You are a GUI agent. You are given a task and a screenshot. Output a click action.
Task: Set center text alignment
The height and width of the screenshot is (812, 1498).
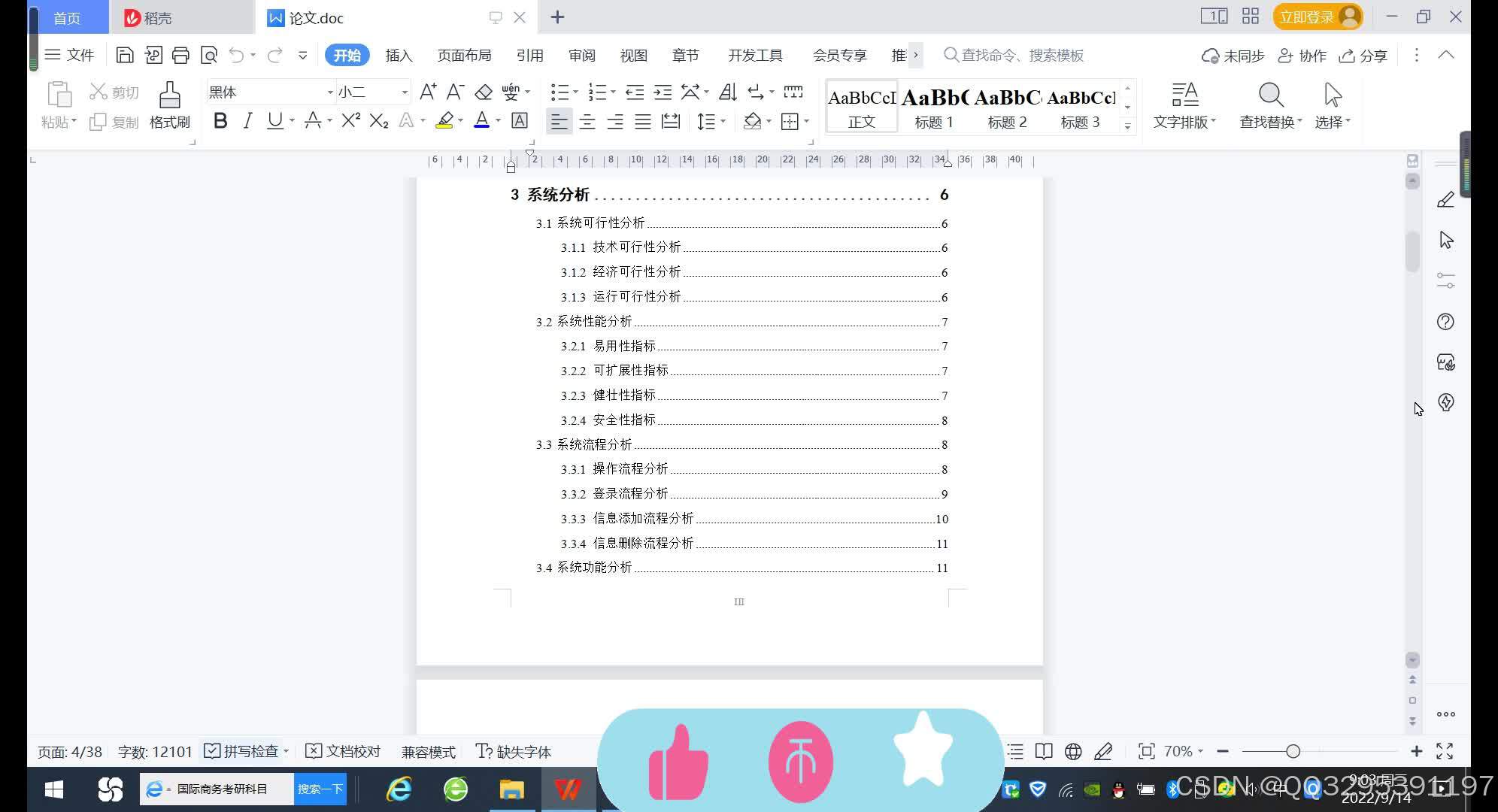point(587,121)
